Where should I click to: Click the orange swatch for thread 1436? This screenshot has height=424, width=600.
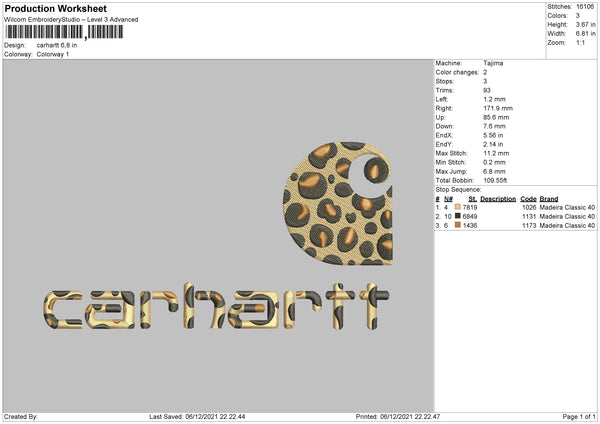[458, 225]
